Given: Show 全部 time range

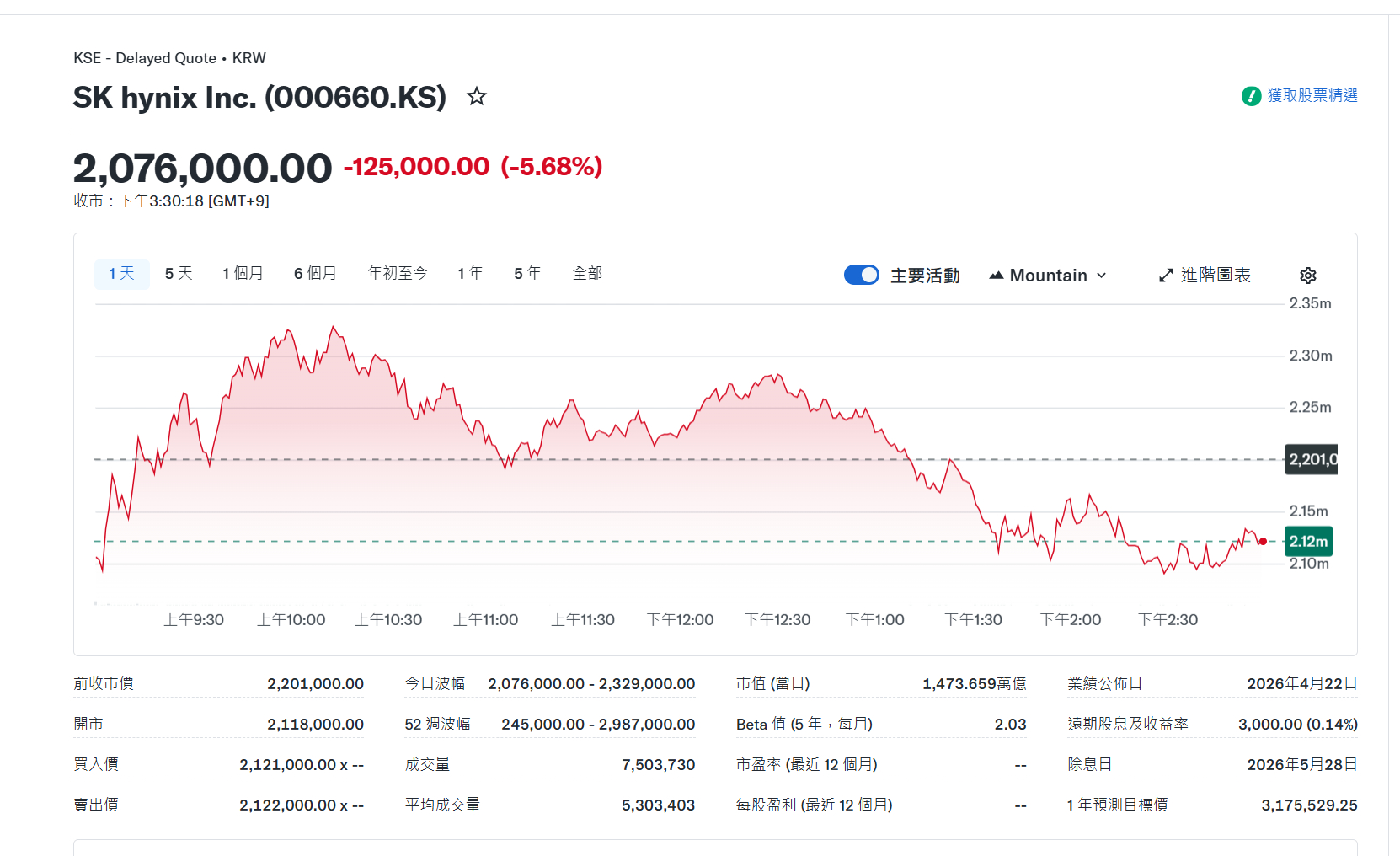Looking at the screenshot, I should (x=587, y=274).
